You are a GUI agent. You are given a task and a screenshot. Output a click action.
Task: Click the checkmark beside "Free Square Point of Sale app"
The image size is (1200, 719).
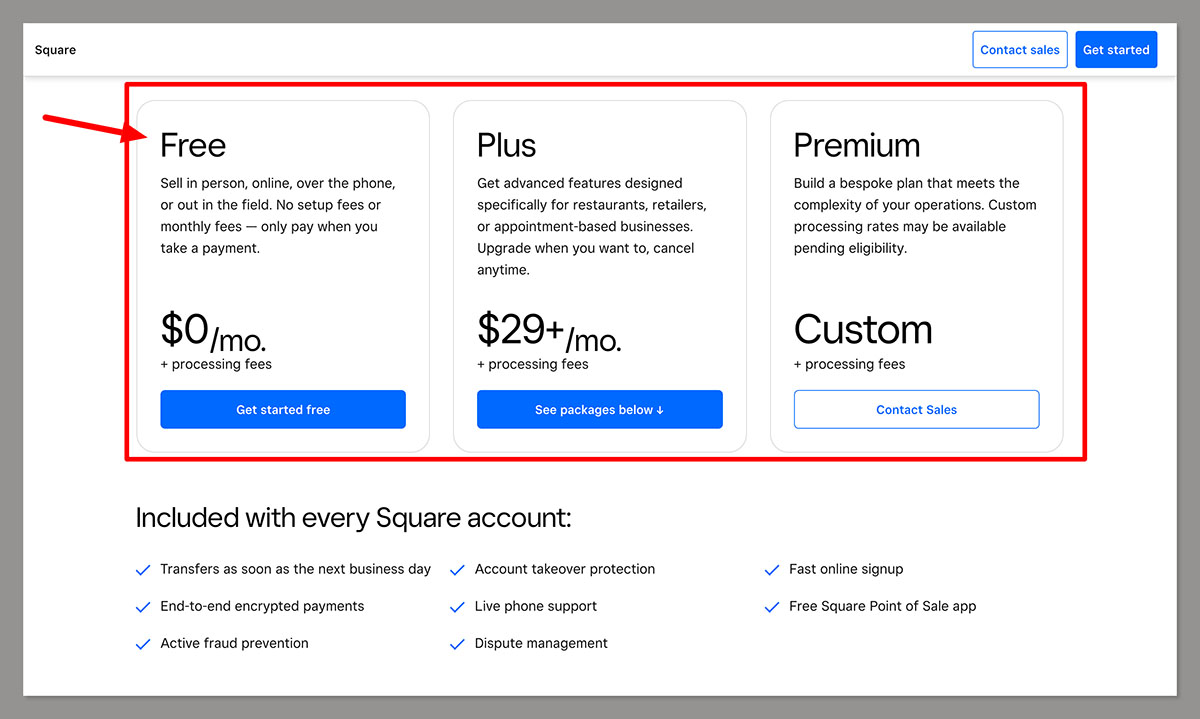coord(771,606)
